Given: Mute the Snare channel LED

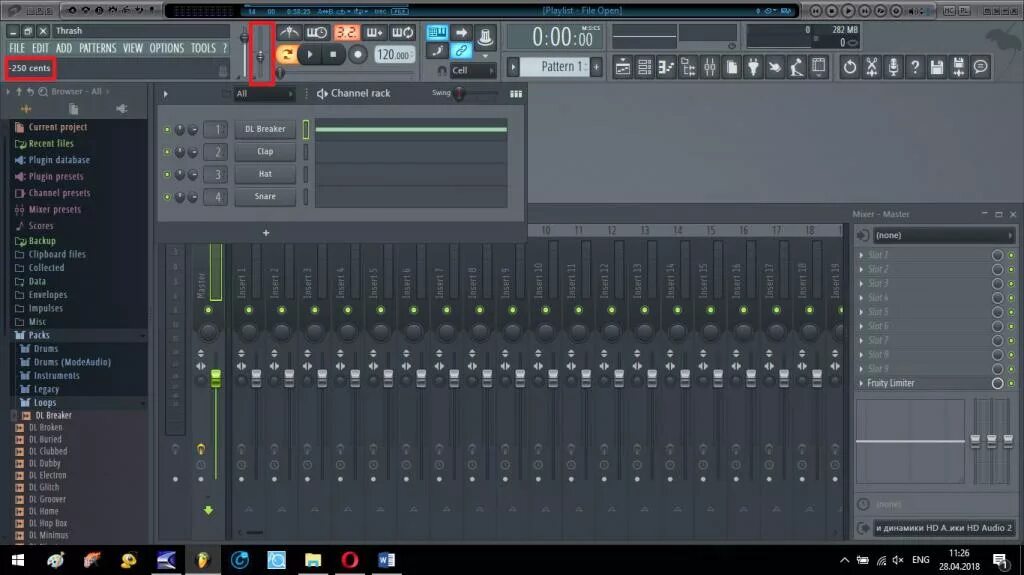Looking at the screenshot, I should coord(167,197).
